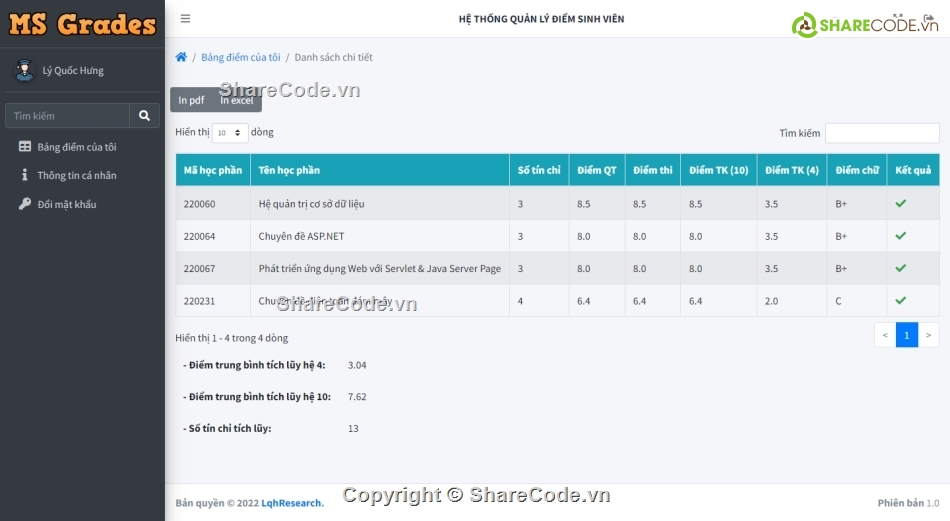The height and width of the screenshot is (521, 950).
Task: Click the hamburger menu toggle icon
Action: click(186, 19)
